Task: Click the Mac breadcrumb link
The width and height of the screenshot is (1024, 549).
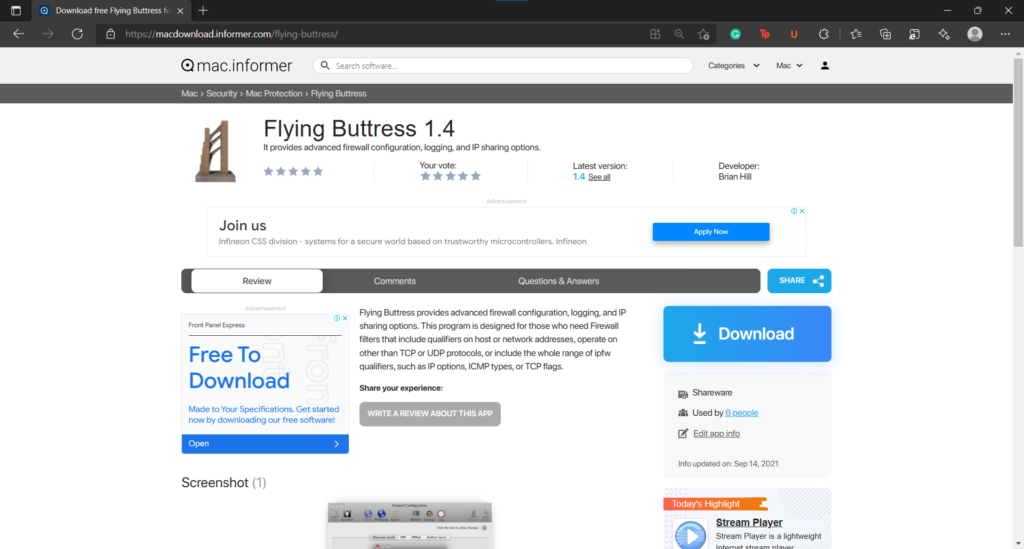Action: [189, 93]
